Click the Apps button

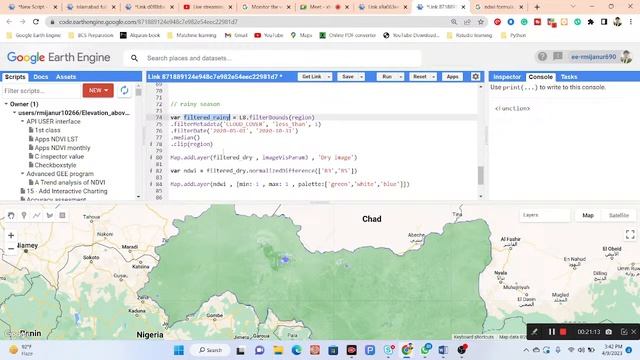point(452,77)
